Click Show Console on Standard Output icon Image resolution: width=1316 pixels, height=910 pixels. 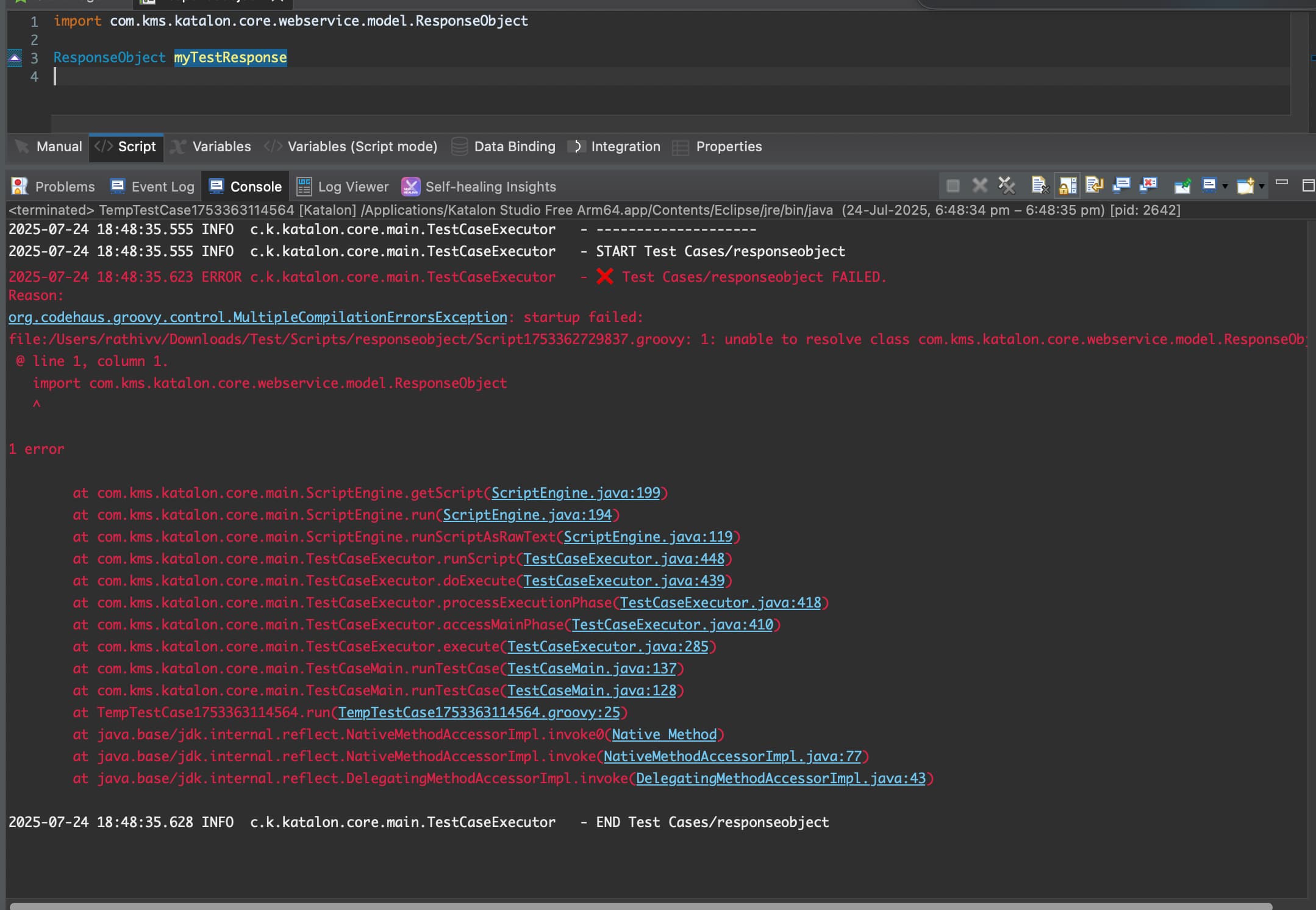(1121, 185)
